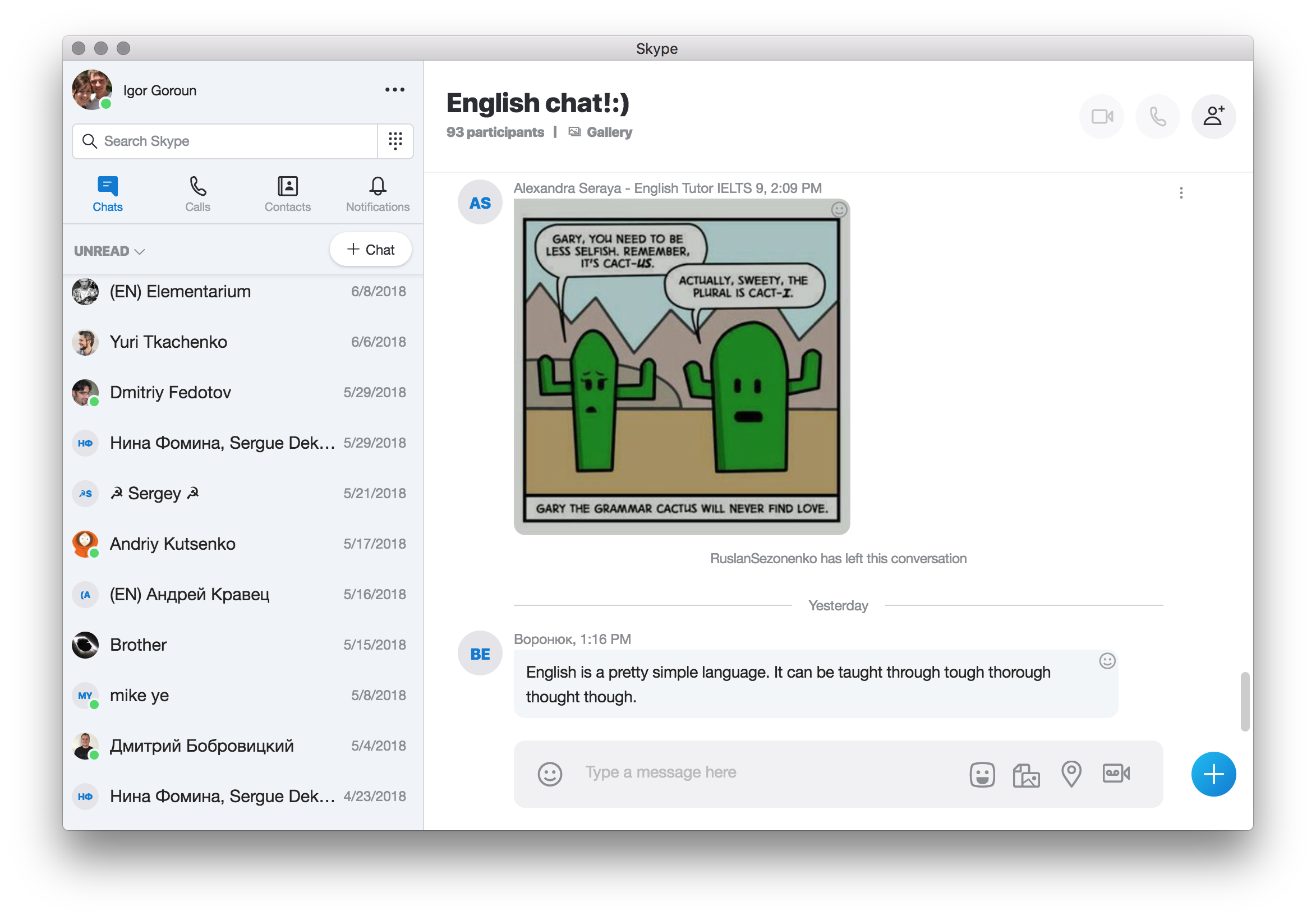Open the Notifications tab
1316x920 pixels.
coord(377,194)
